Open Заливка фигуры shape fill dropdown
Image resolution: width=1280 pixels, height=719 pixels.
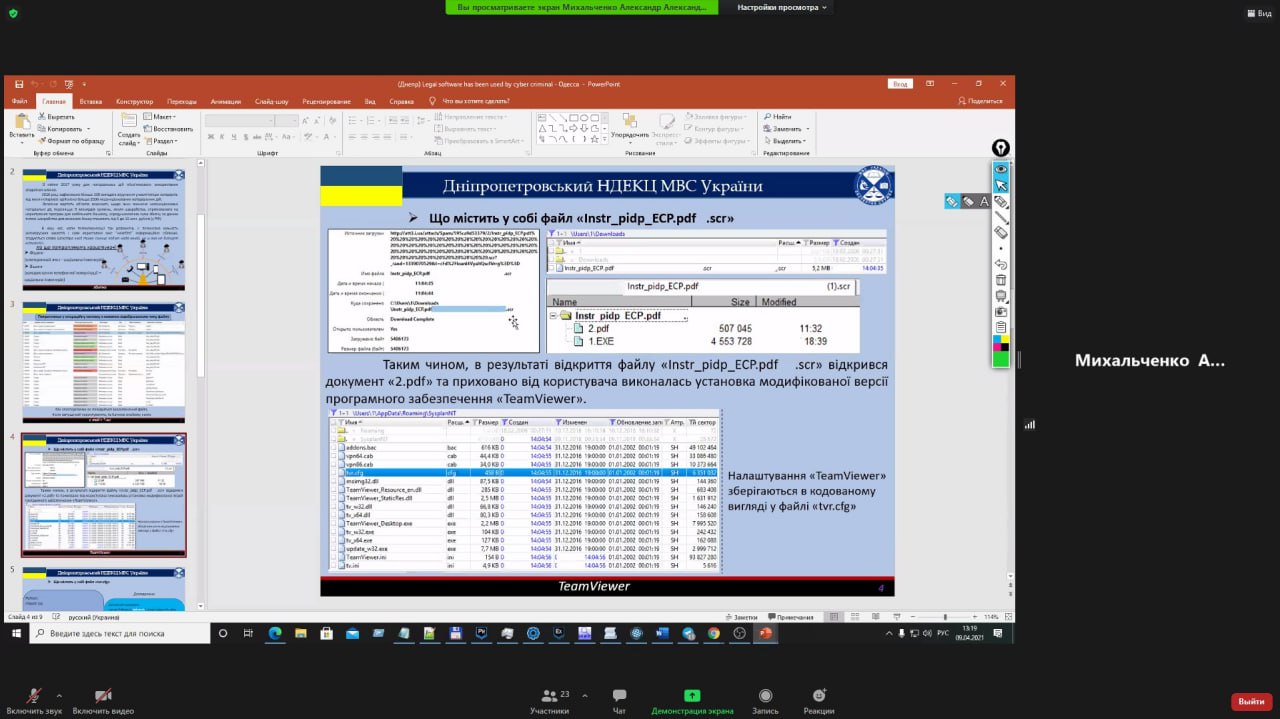pyautogui.click(x=714, y=117)
